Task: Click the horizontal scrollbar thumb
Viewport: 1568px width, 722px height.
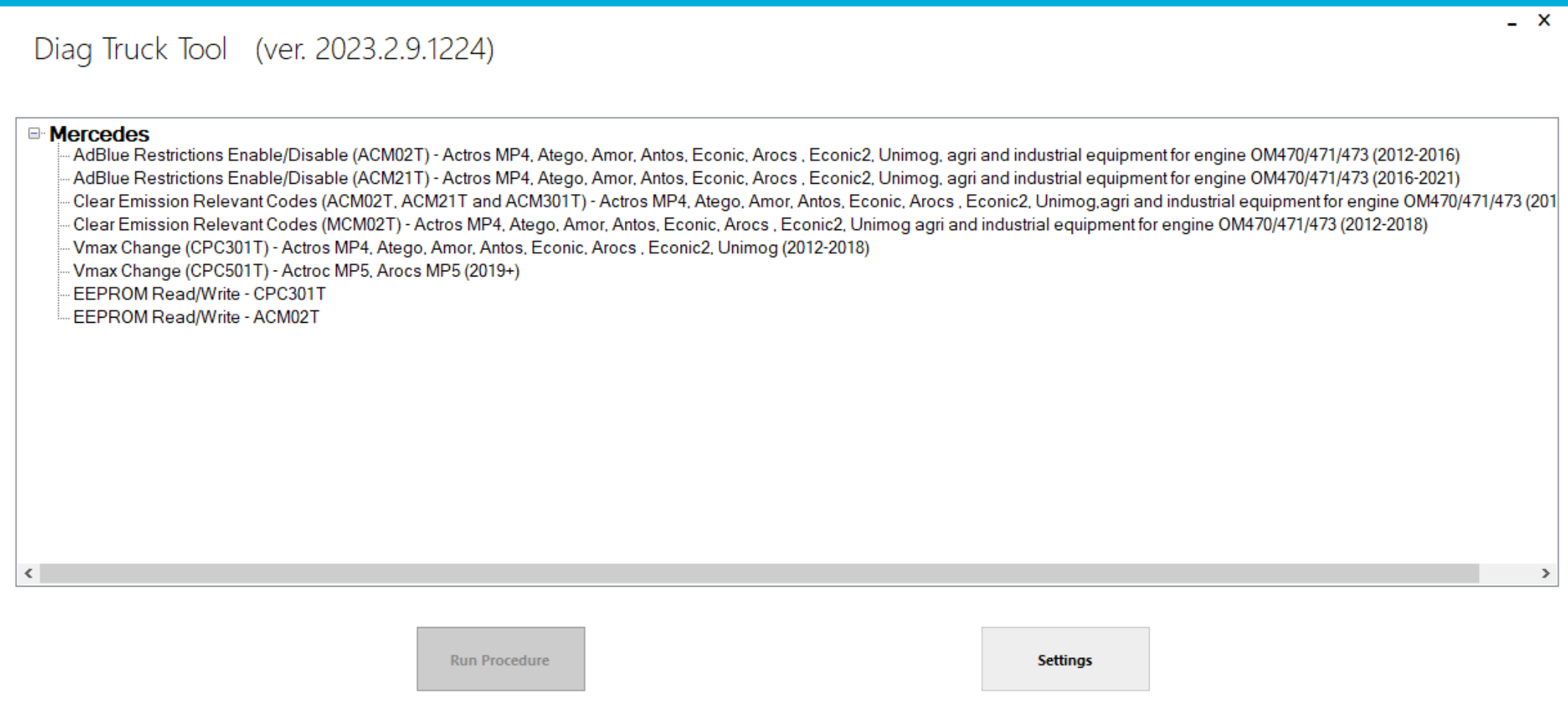Action: (x=759, y=573)
